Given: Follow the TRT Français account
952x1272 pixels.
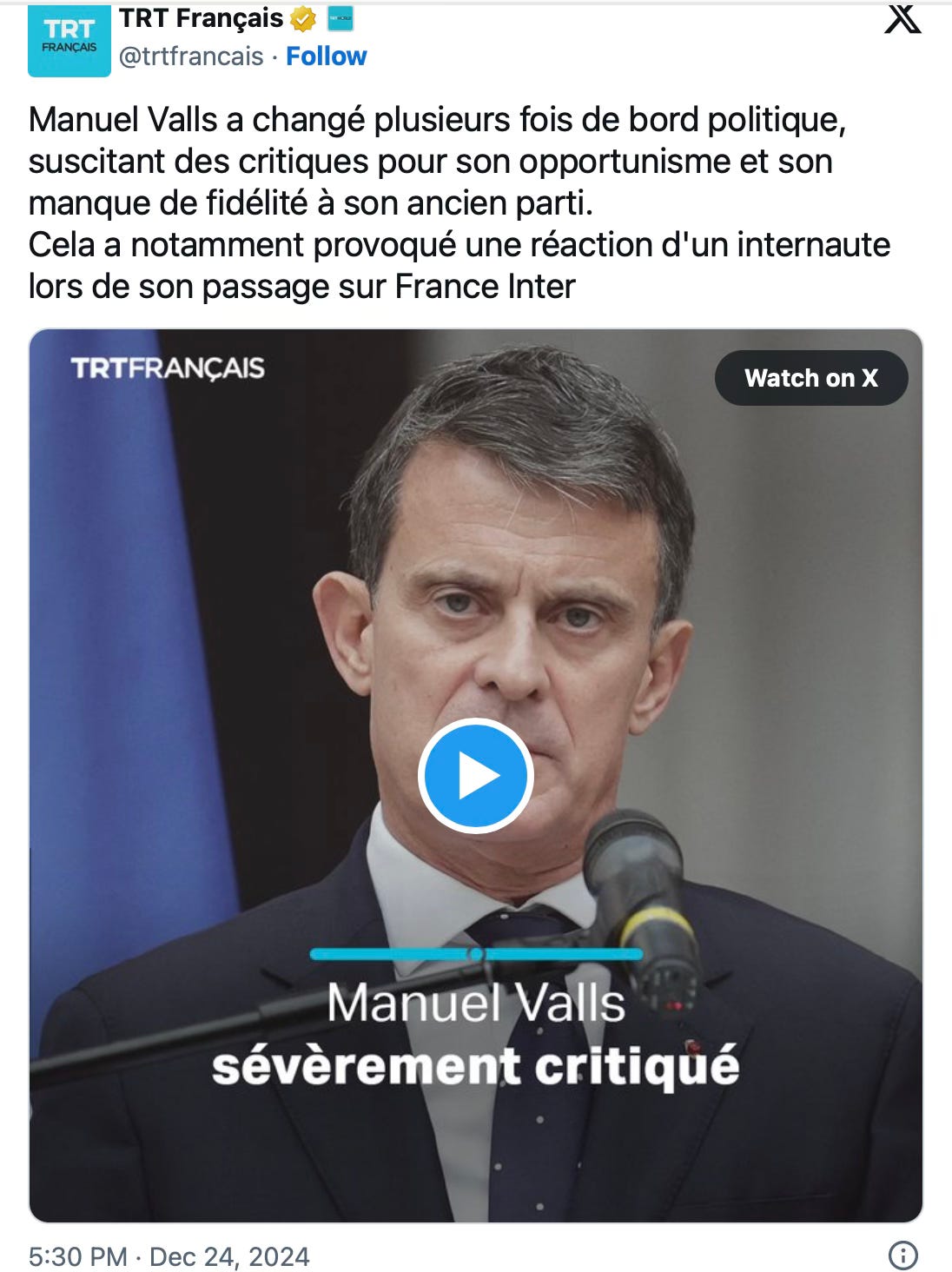Looking at the screenshot, I should click(327, 56).
